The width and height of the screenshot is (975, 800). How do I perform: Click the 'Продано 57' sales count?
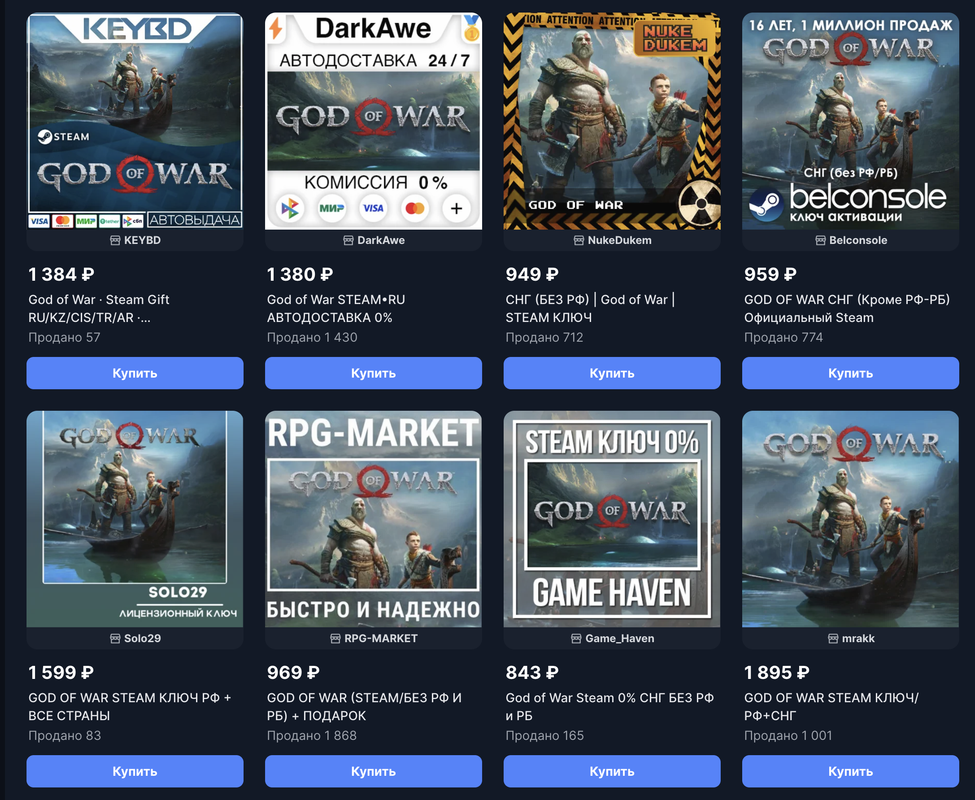tap(64, 338)
